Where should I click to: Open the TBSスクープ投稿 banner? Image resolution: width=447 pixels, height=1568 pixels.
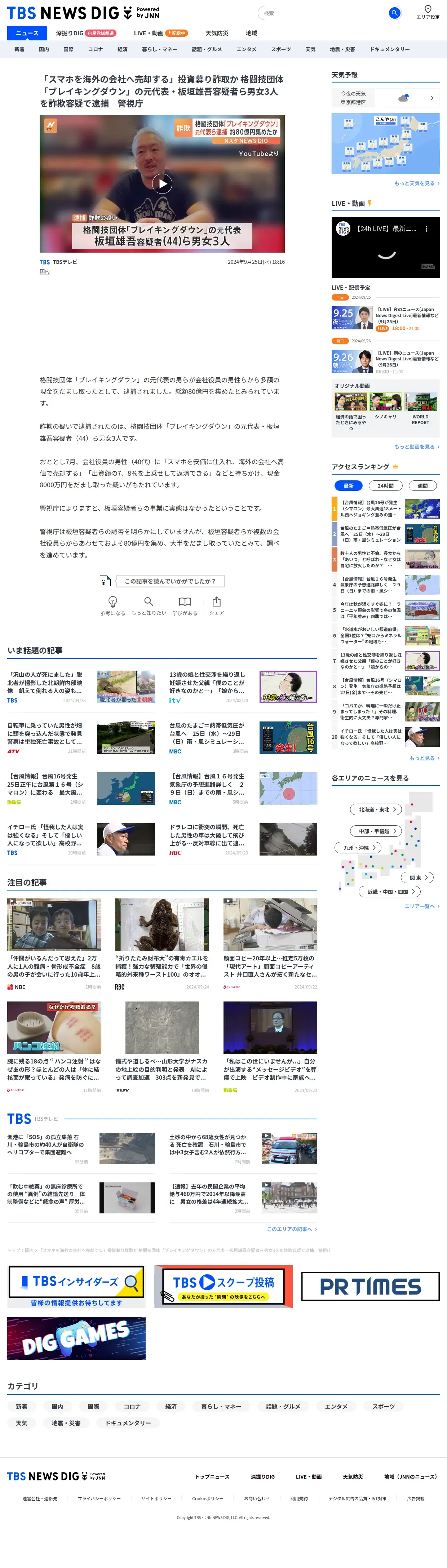[x=223, y=1286]
